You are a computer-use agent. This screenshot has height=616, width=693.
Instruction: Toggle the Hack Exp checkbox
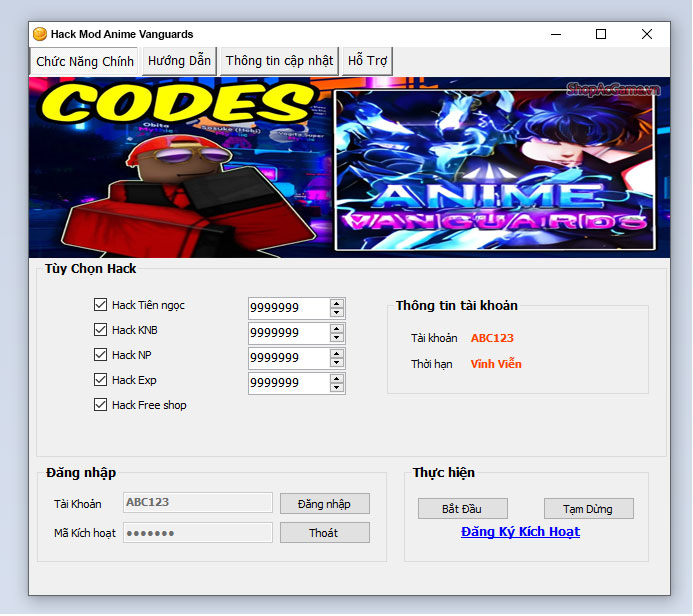(100, 380)
